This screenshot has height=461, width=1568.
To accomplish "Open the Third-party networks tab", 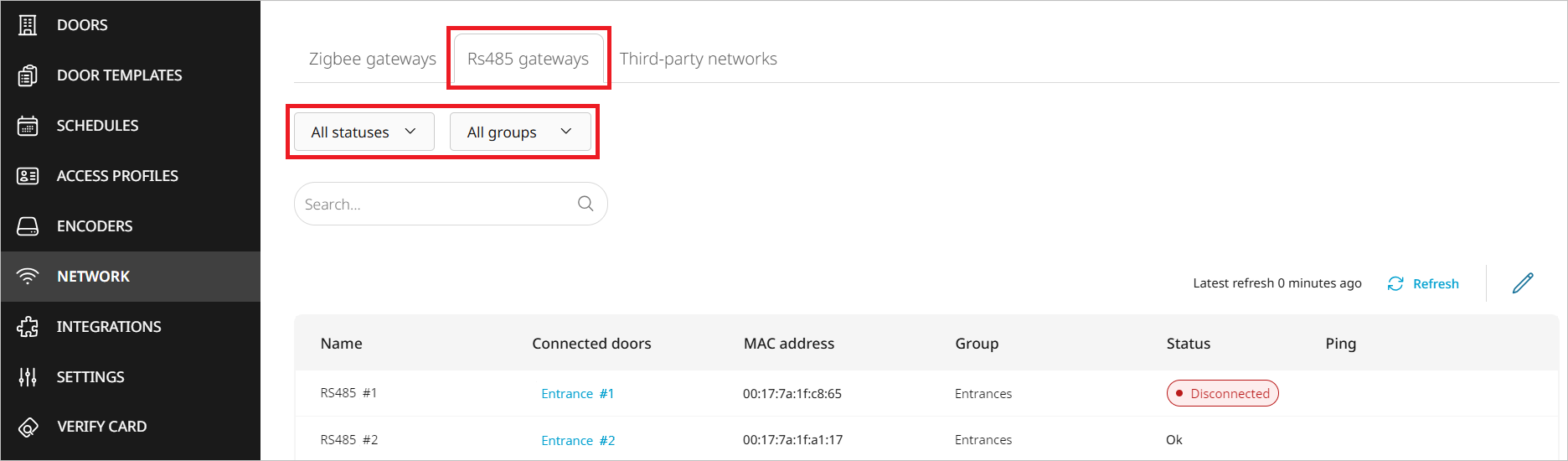I will [x=698, y=59].
